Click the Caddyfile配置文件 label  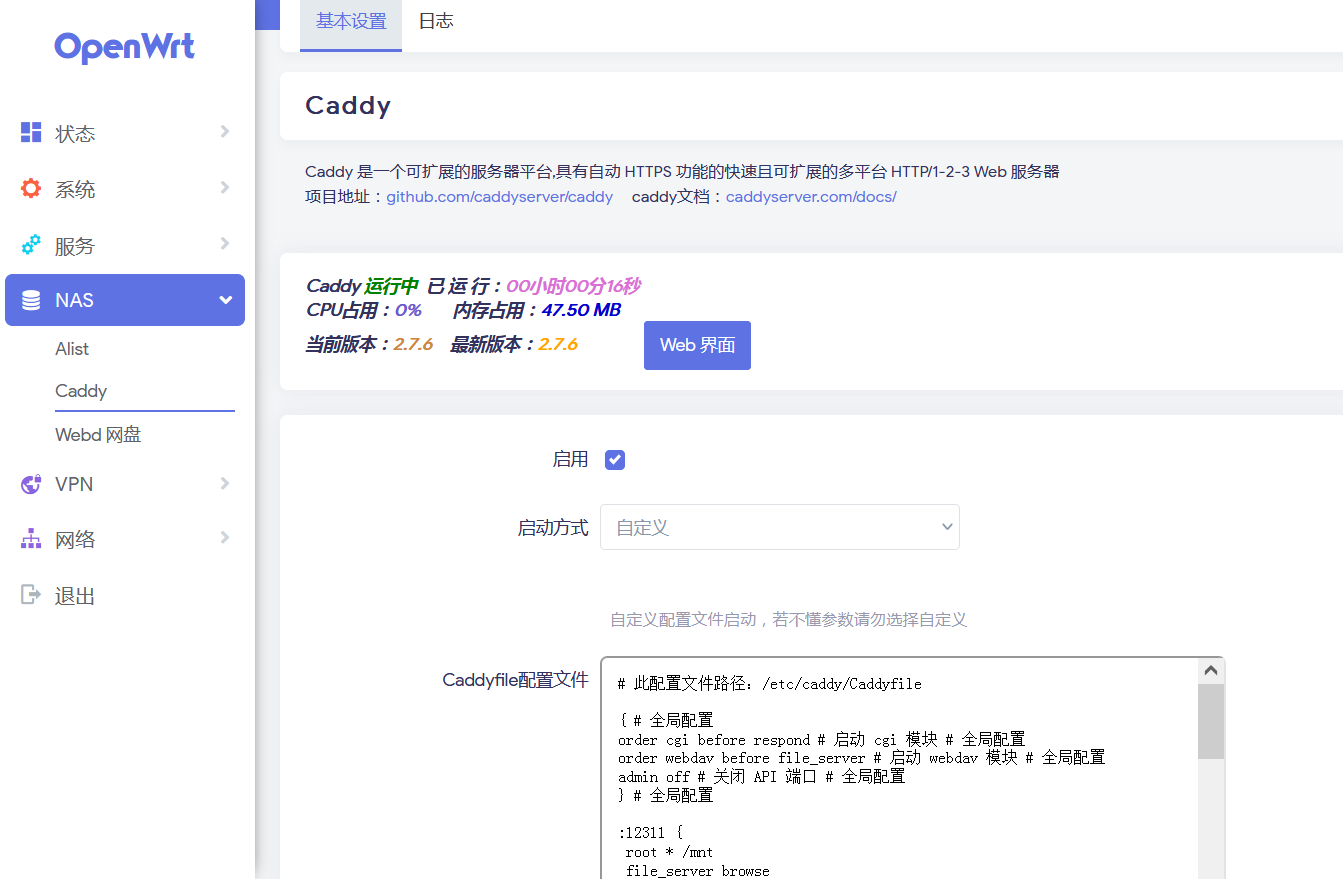click(x=515, y=681)
